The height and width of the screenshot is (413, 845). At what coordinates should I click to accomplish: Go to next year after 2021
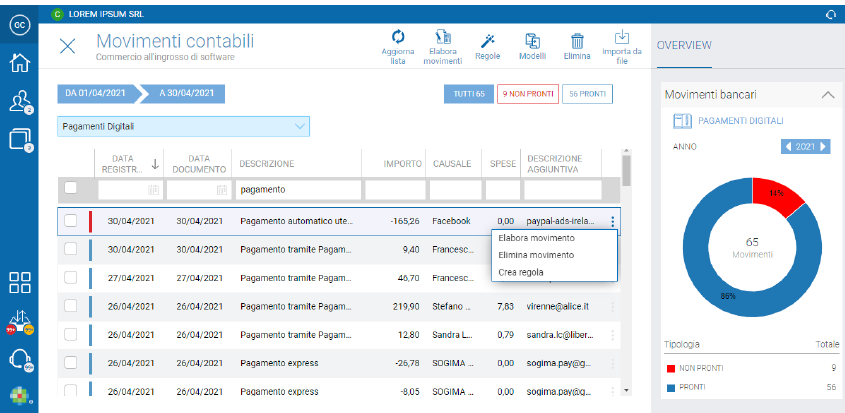(822, 147)
